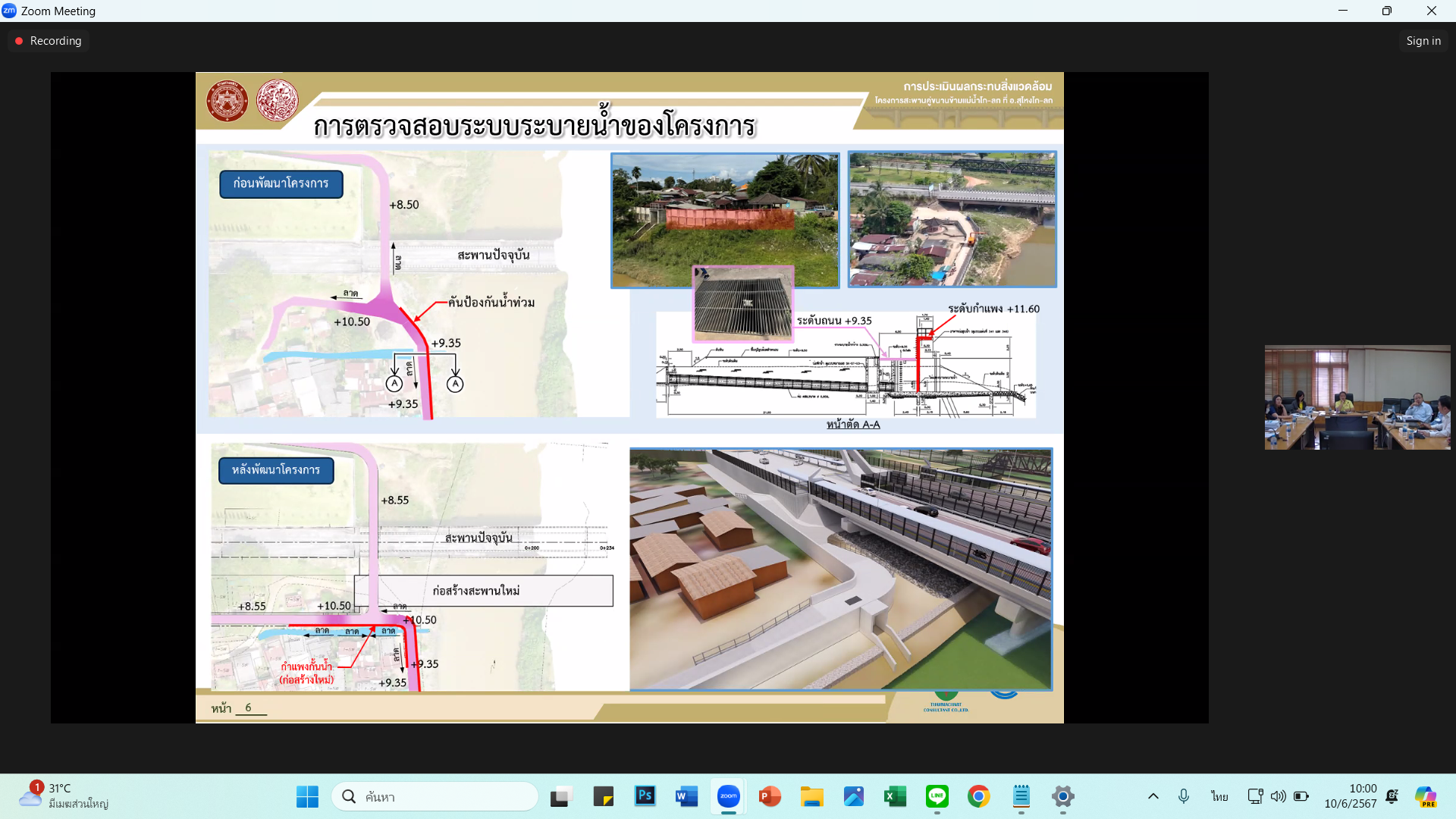Screen dimensions: 1456x819
Task: Toggle the microphone tray icon
Action: (x=1183, y=796)
